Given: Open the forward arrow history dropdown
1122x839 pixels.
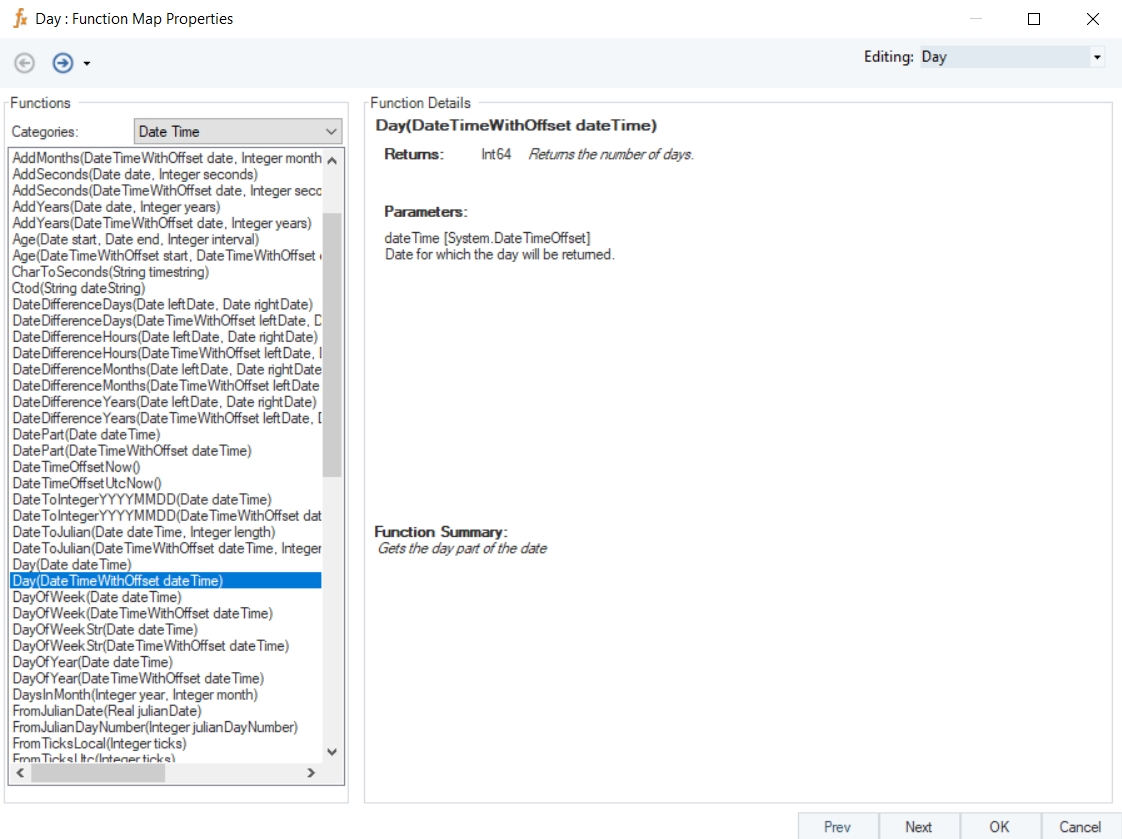Looking at the screenshot, I should [x=87, y=64].
